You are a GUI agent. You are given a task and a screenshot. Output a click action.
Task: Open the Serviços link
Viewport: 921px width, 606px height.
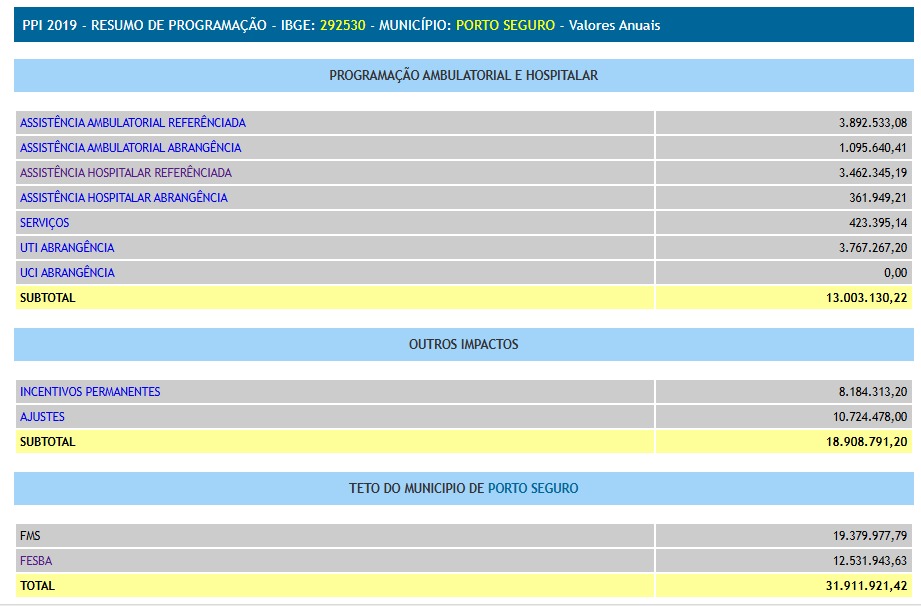[44, 223]
